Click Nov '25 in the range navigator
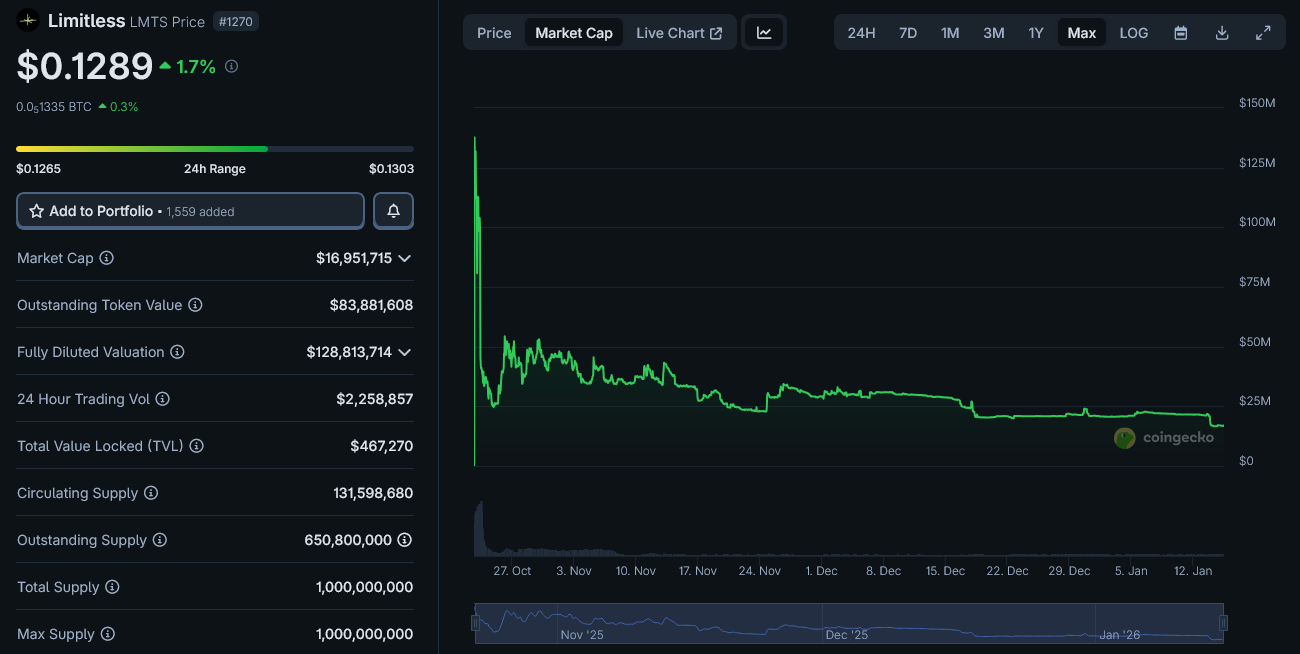 pos(582,635)
